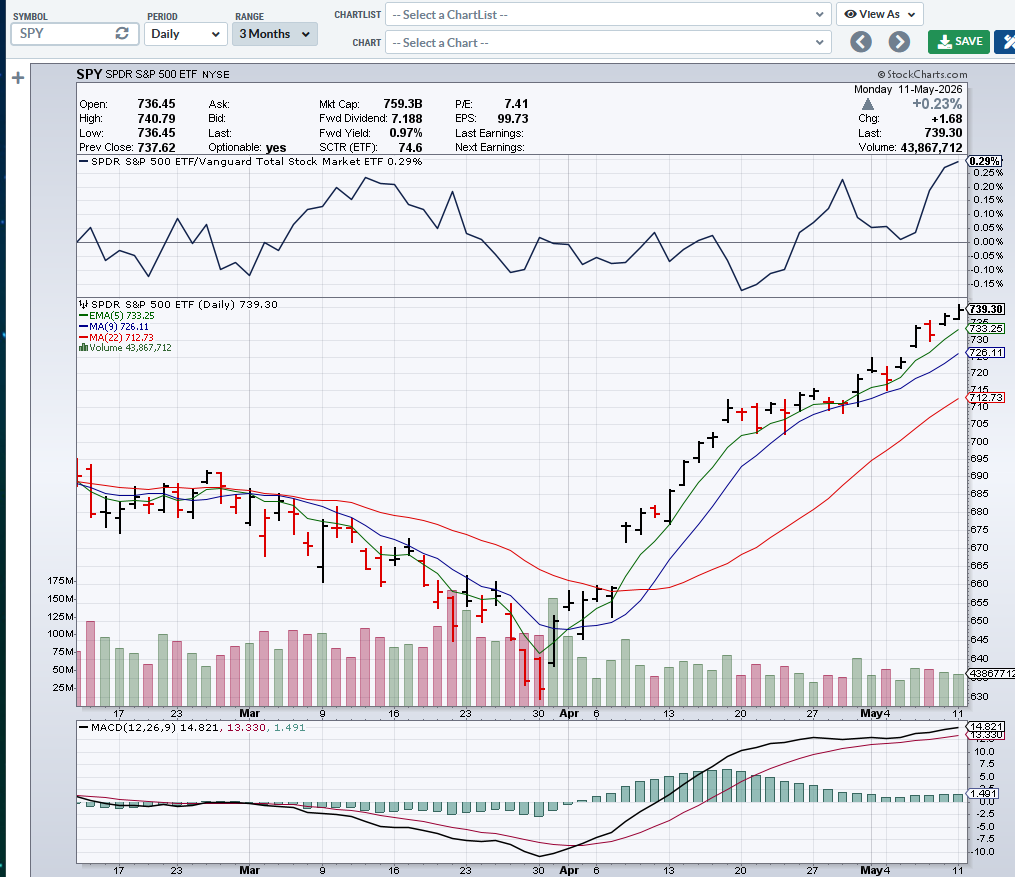The image size is (1015, 877).
Task: Click the 733.25 EMA axis tag
Action: coord(986,329)
